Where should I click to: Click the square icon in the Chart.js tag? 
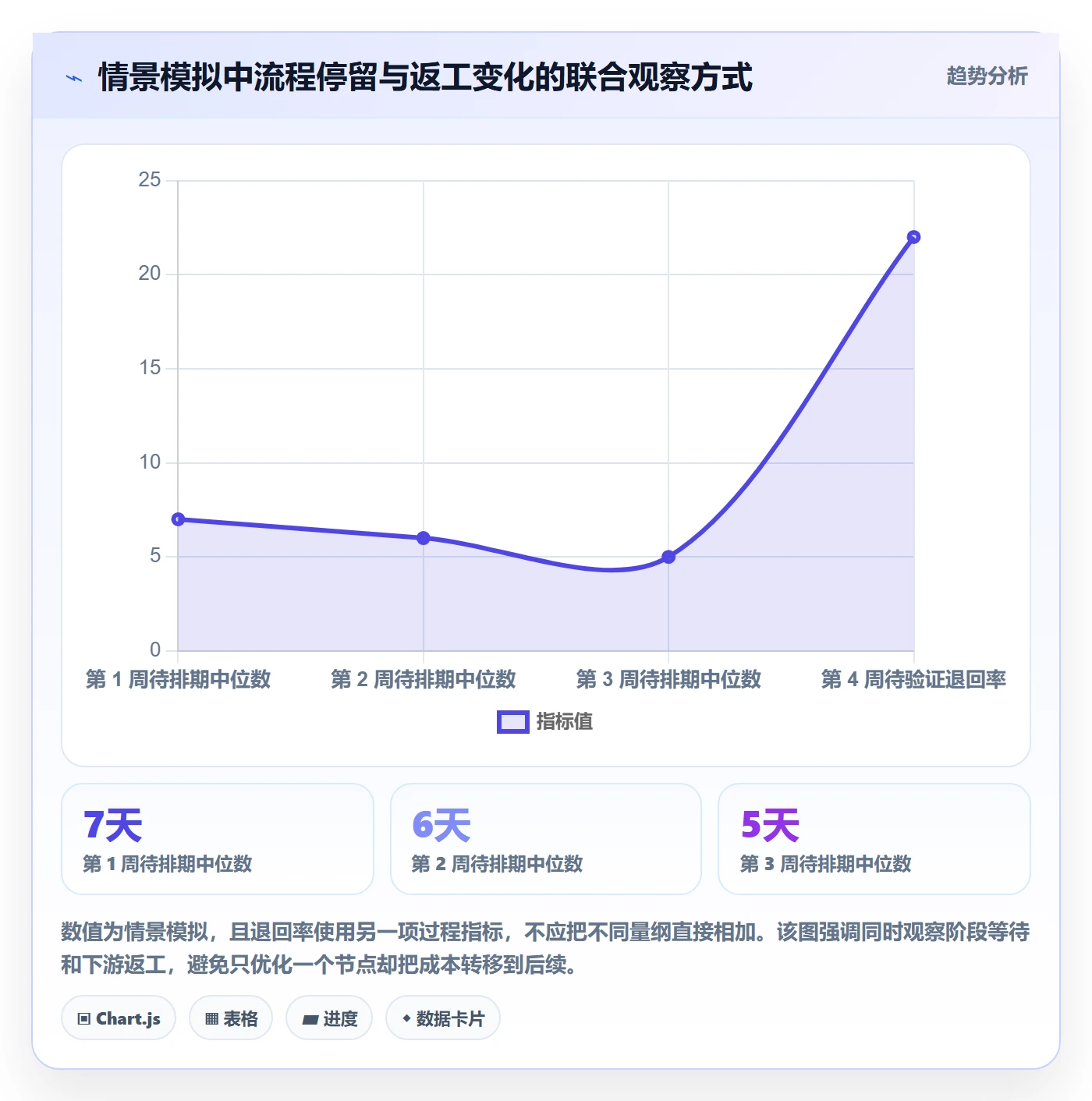click(x=84, y=1019)
